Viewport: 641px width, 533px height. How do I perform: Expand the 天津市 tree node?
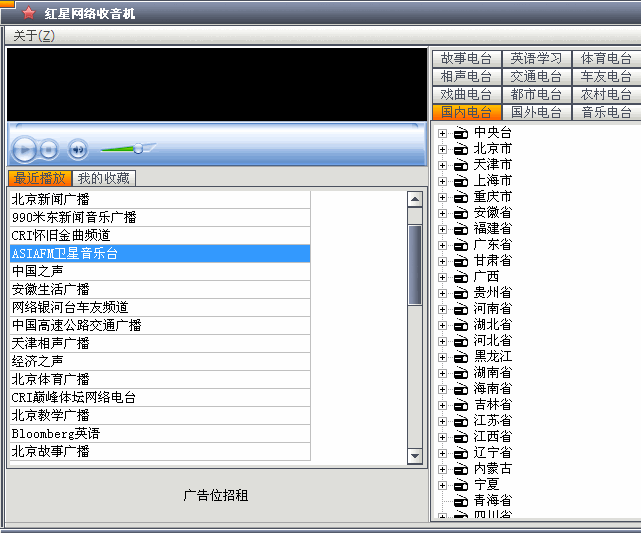coord(442,165)
